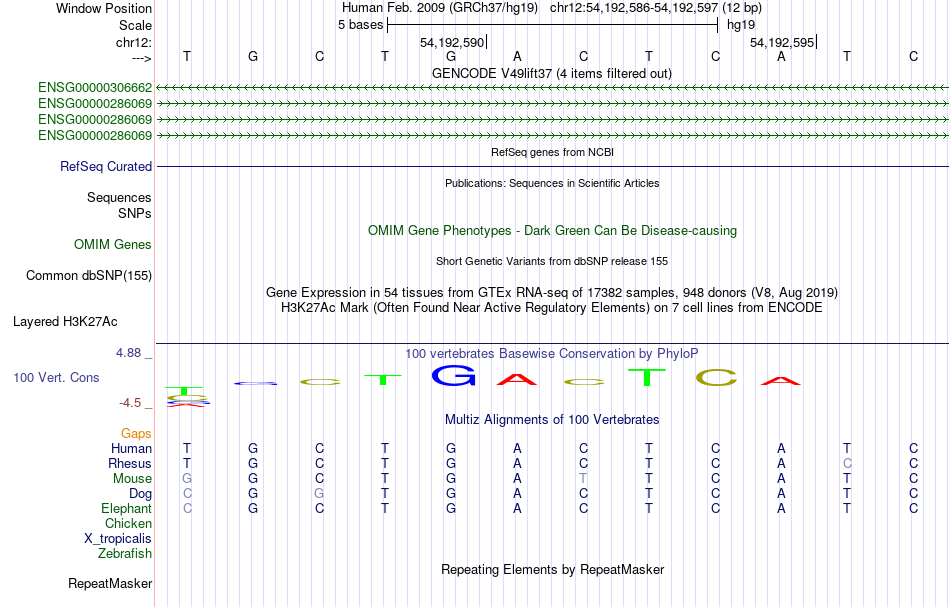Click the Dog species label

pos(140,494)
